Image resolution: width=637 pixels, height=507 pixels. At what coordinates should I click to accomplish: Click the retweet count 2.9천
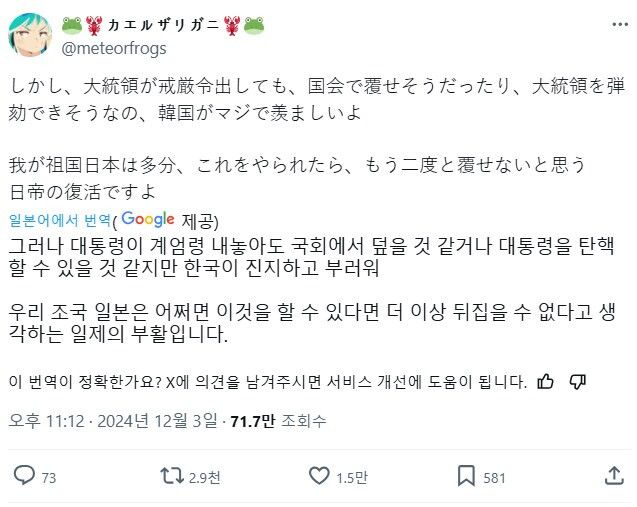click(203, 478)
